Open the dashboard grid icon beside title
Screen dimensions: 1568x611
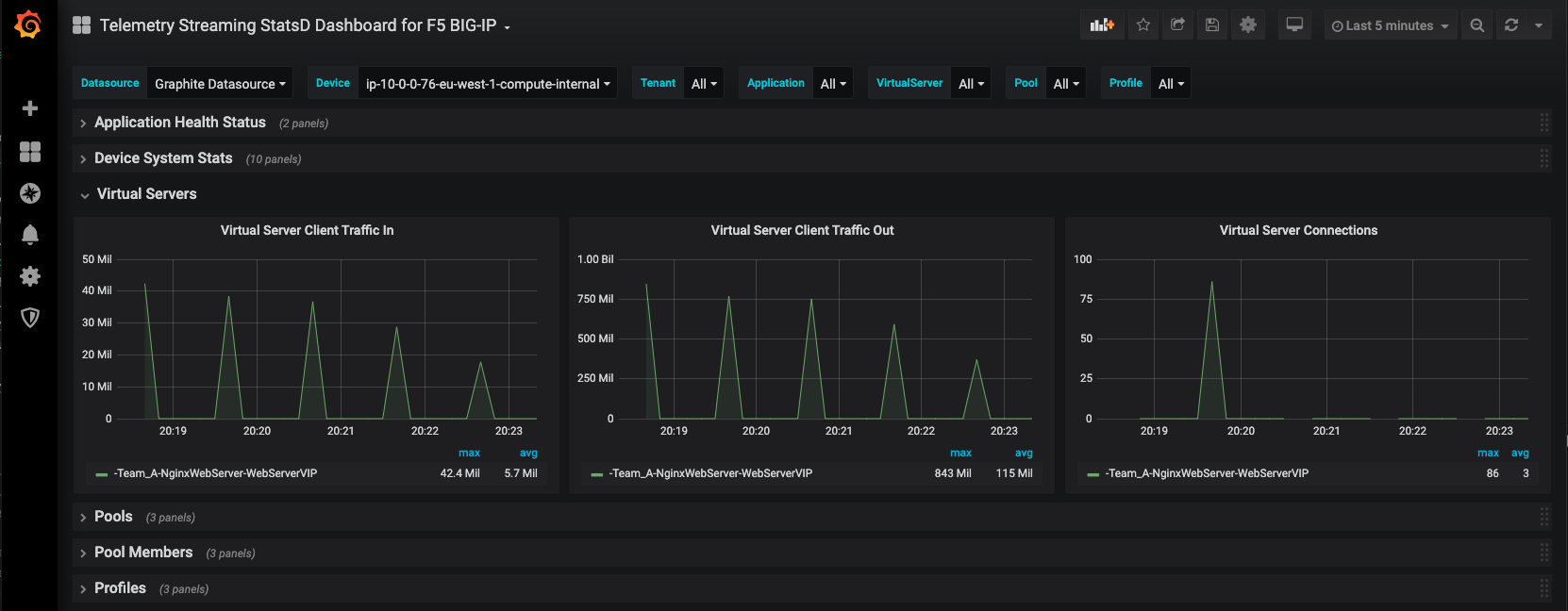click(82, 25)
